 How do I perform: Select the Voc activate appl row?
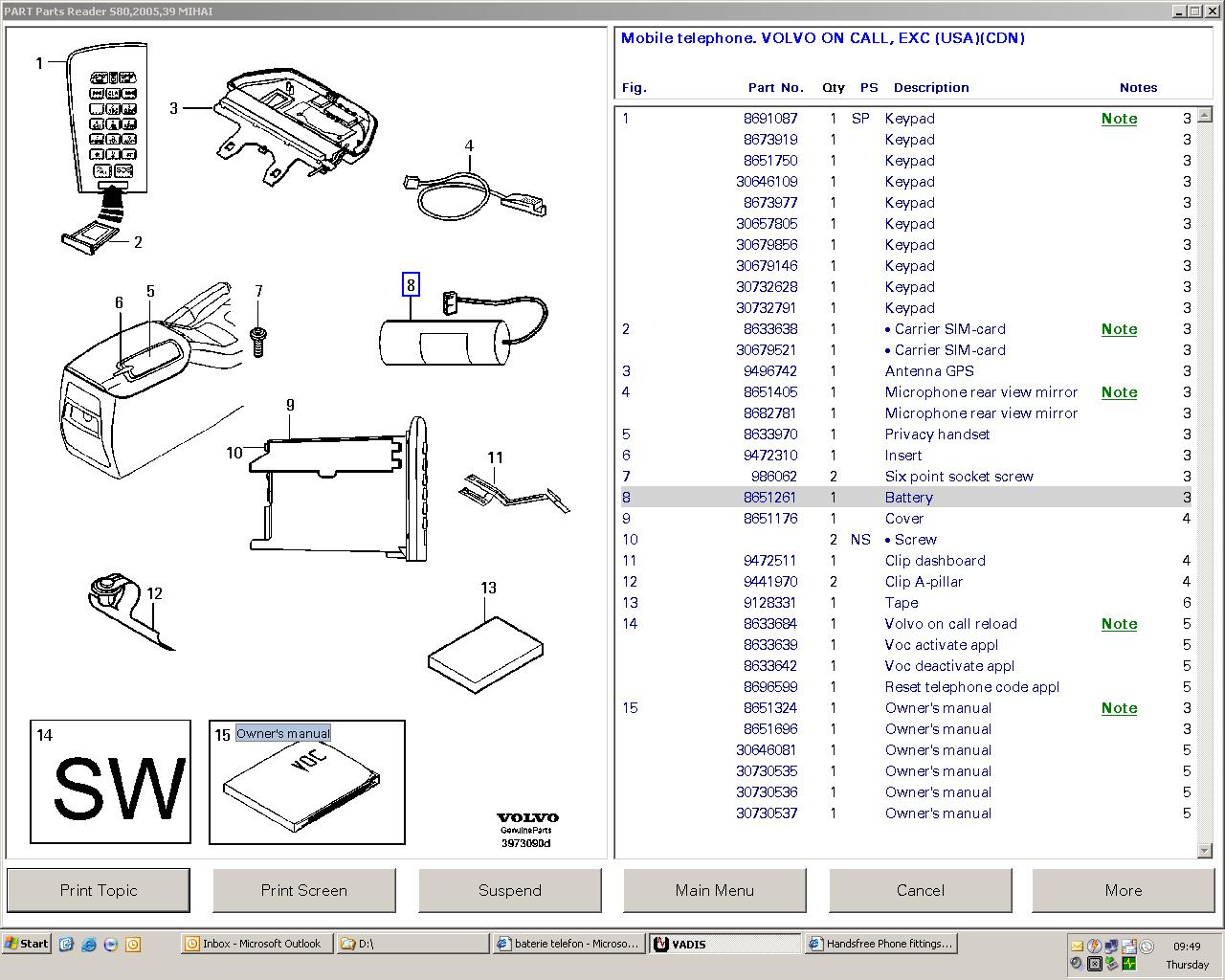[x=906, y=645]
